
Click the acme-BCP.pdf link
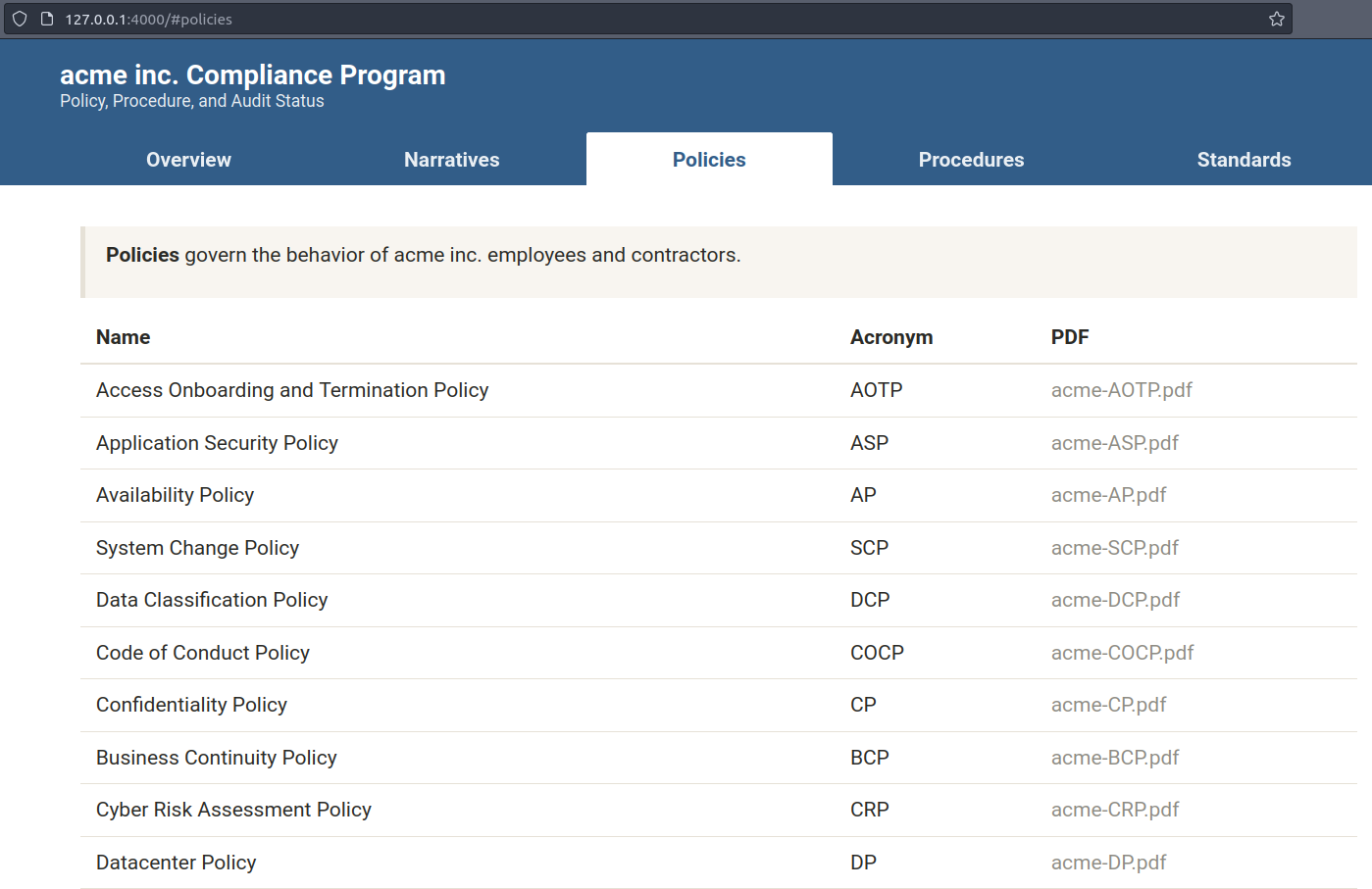(x=1114, y=758)
